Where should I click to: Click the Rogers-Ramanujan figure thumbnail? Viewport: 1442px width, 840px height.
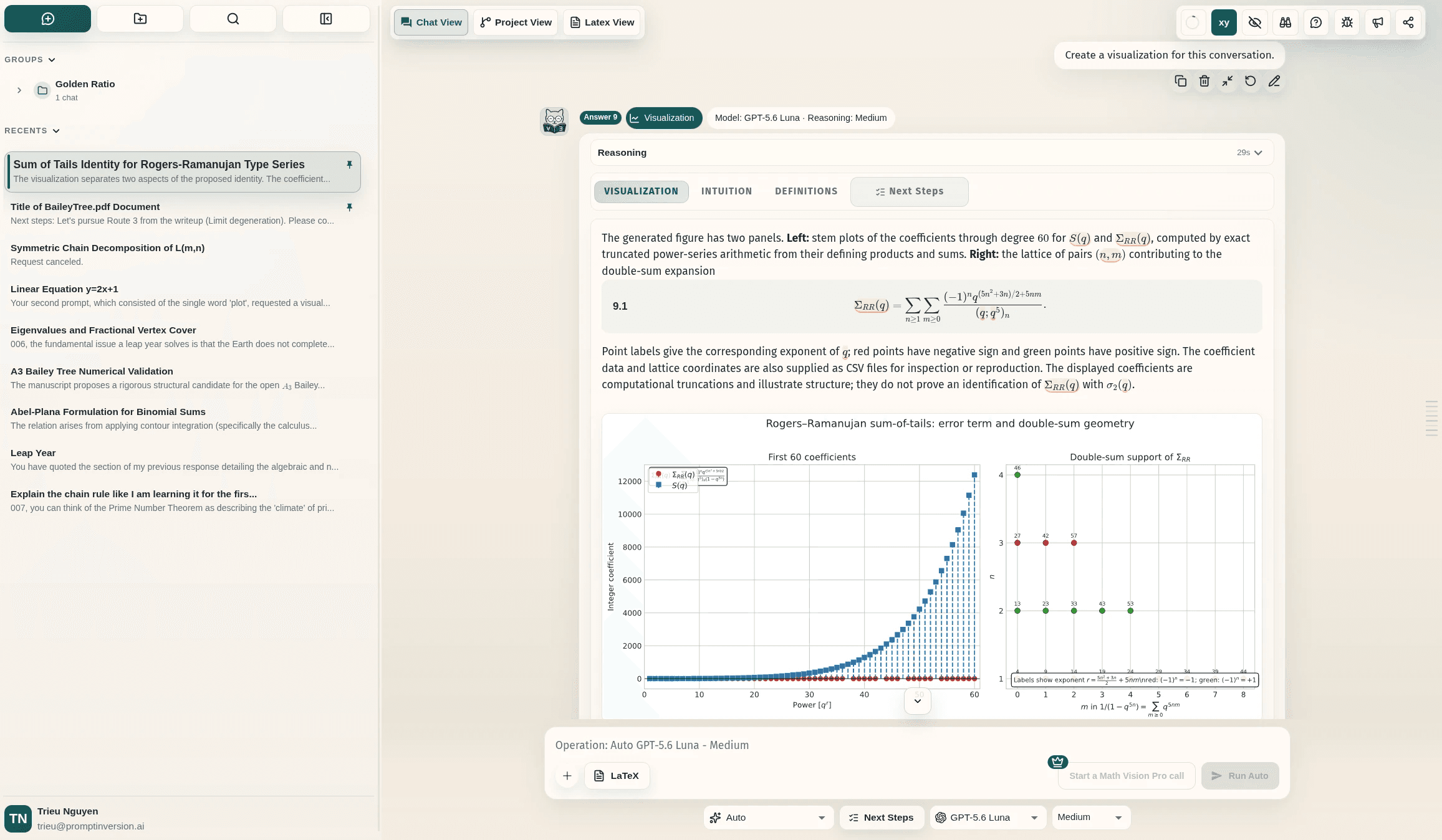coord(931,566)
